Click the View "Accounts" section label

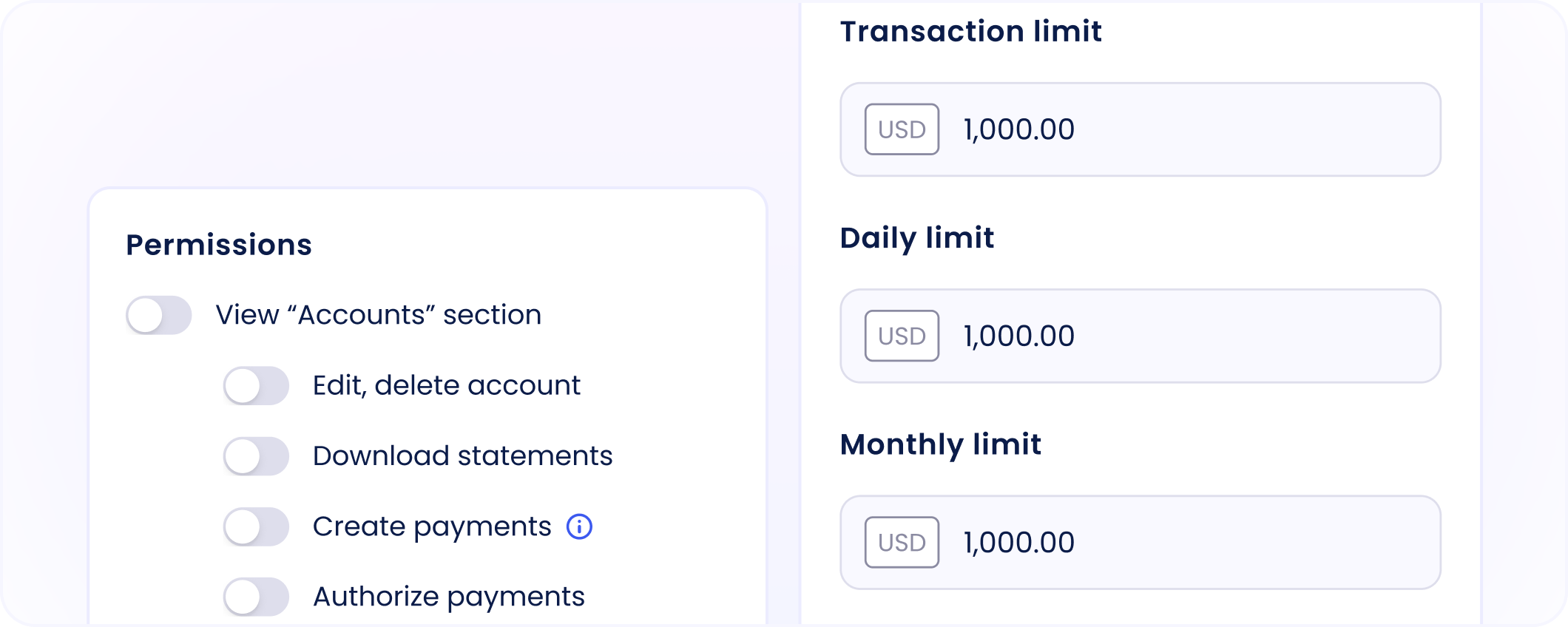(378, 315)
